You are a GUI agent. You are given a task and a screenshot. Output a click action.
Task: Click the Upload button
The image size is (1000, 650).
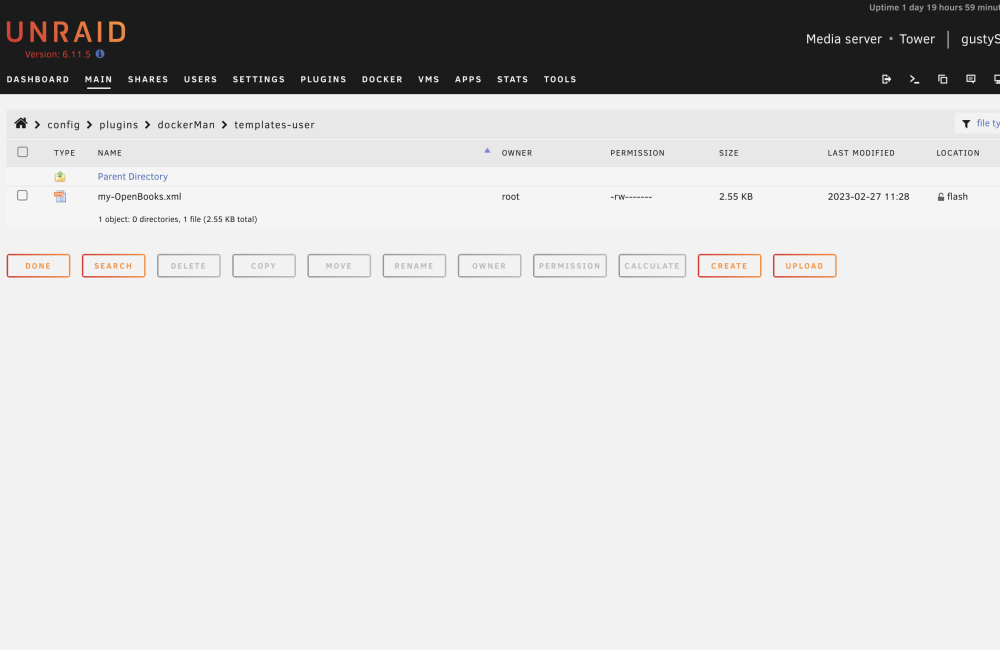(805, 266)
